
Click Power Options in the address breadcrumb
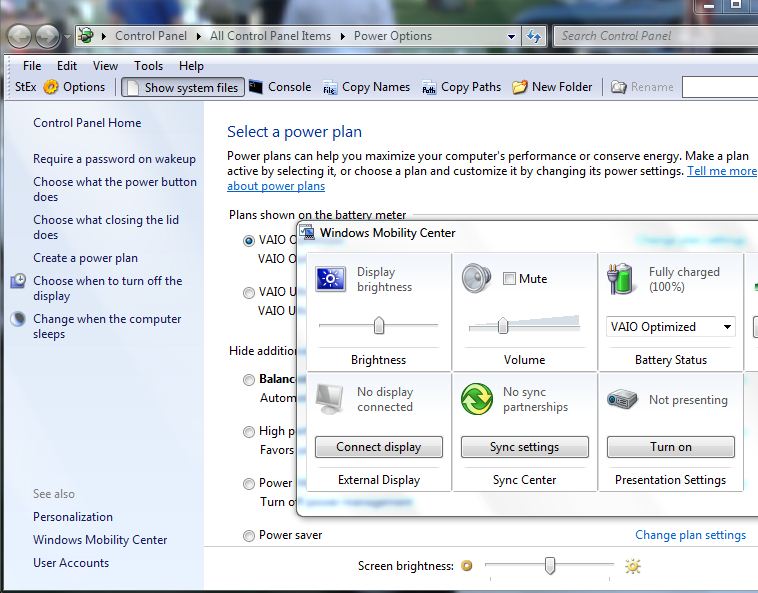[x=393, y=36]
